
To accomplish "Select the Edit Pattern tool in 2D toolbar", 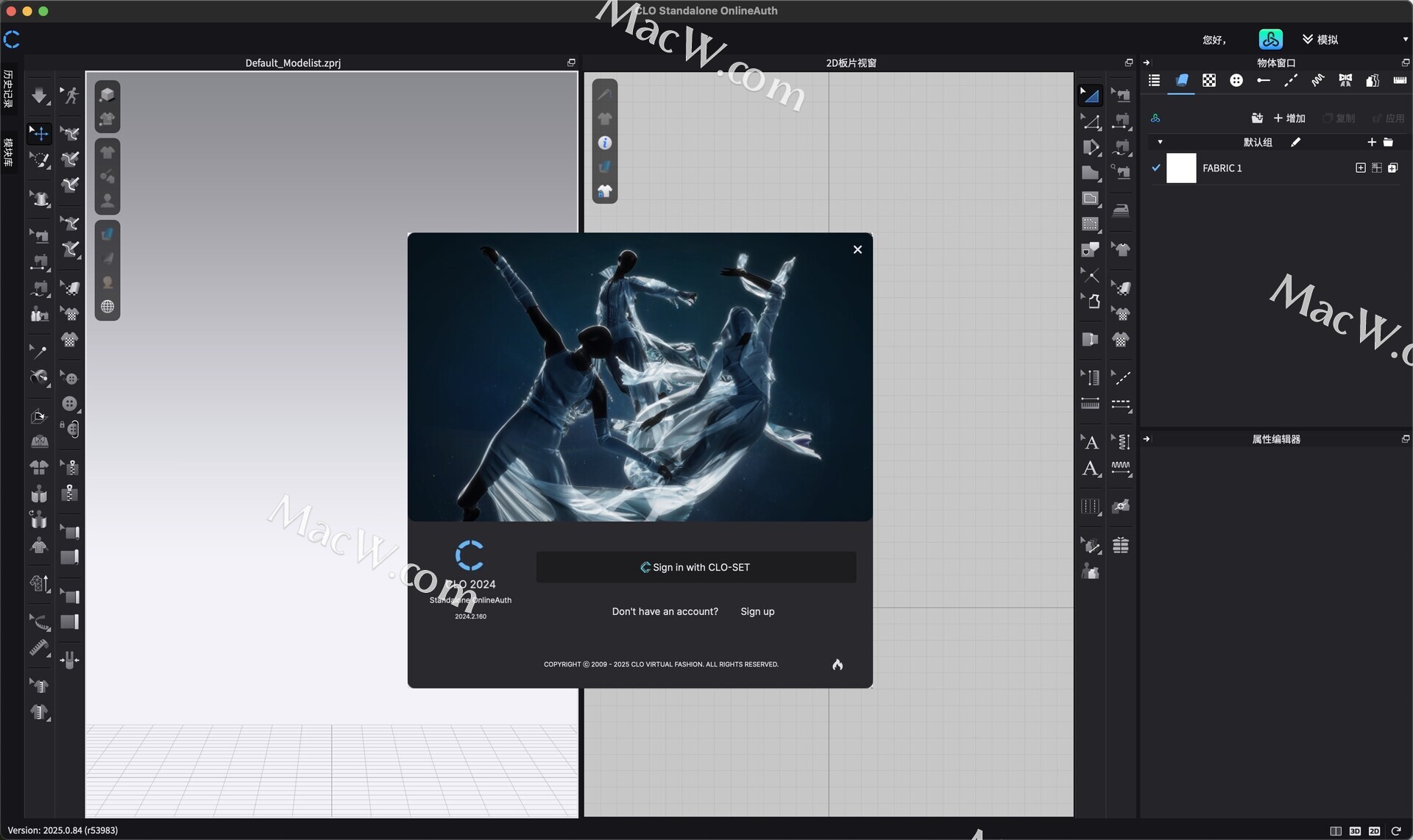I will [1090, 121].
